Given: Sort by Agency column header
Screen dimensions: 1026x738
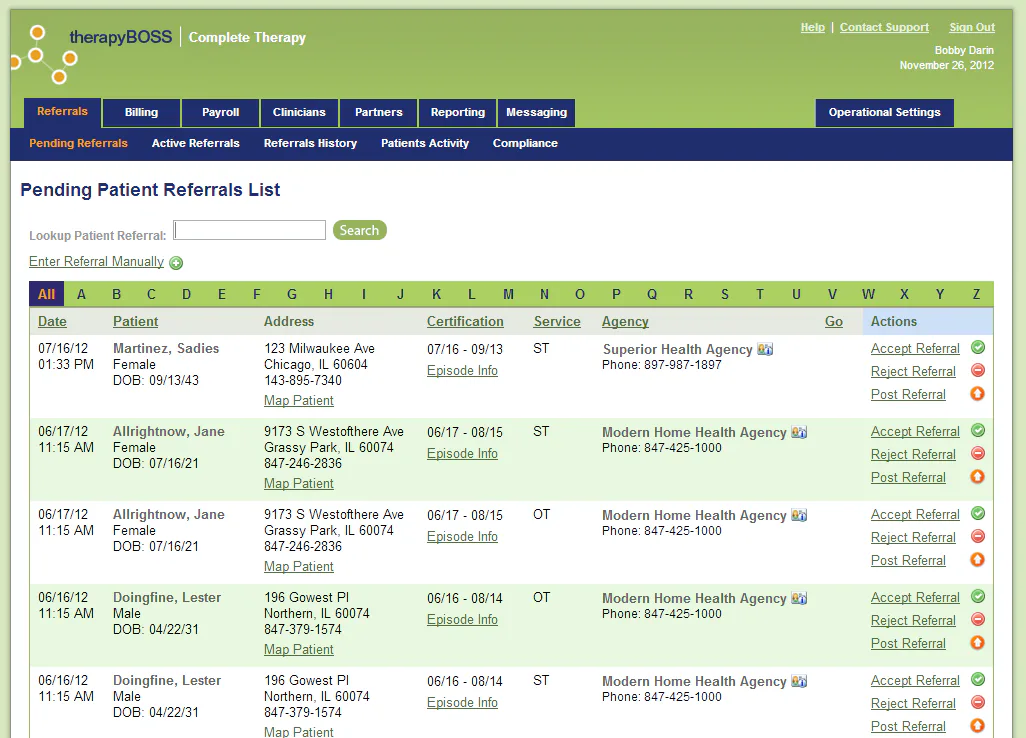Looking at the screenshot, I should pos(625,321).
